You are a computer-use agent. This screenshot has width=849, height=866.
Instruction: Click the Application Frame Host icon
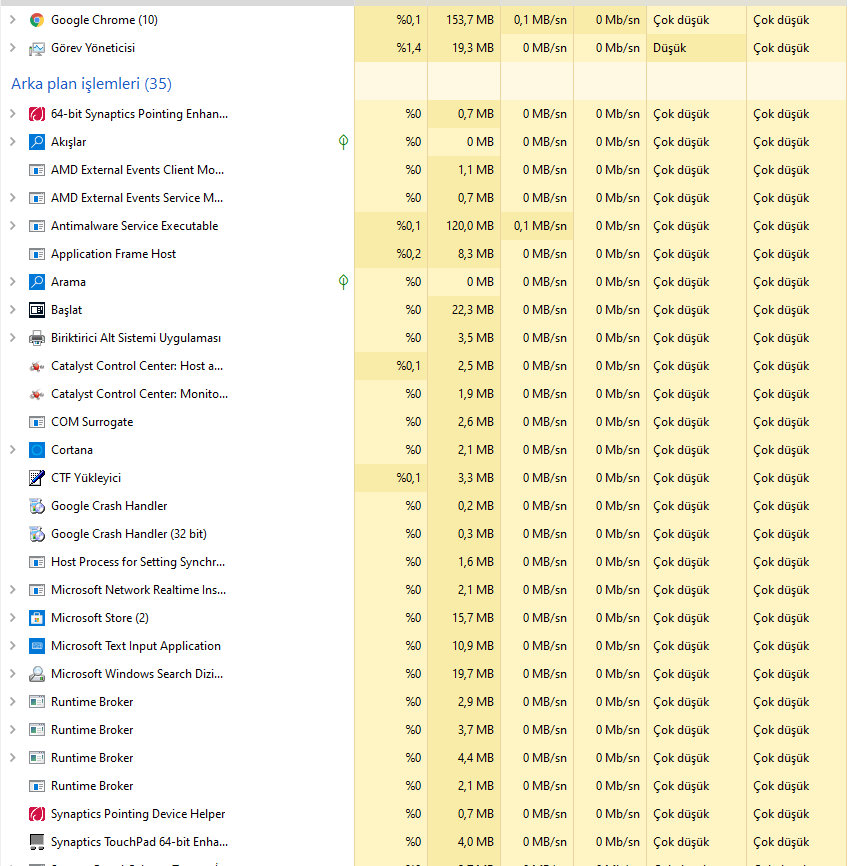click(x=36, y=254)
